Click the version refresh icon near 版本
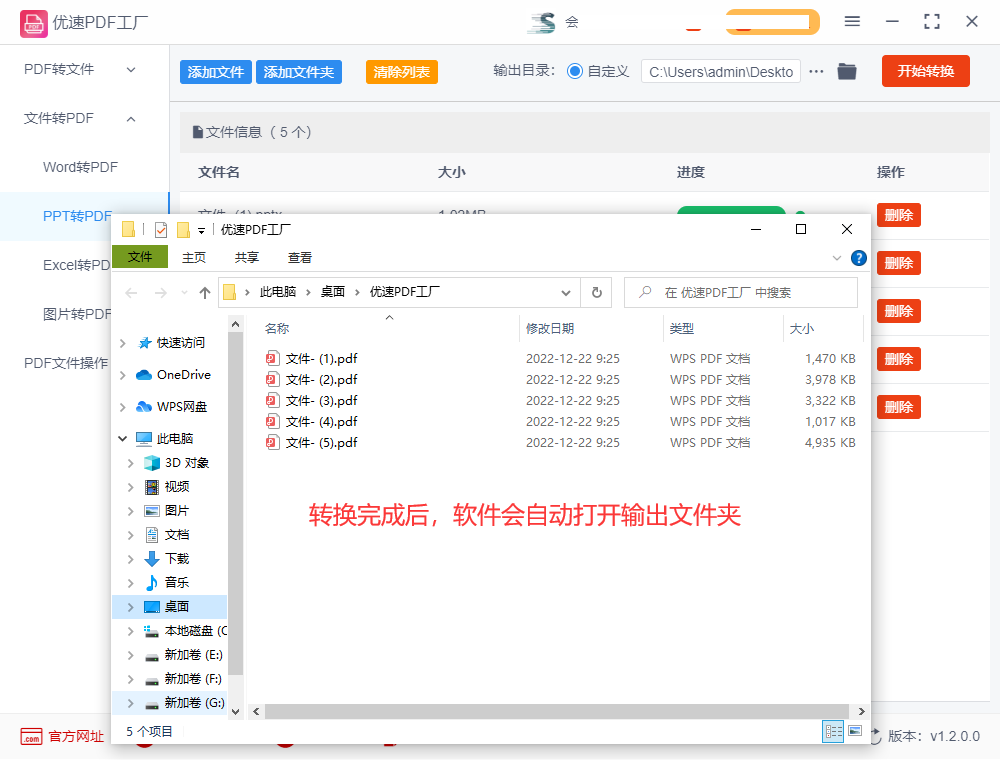 pos(876,736)
